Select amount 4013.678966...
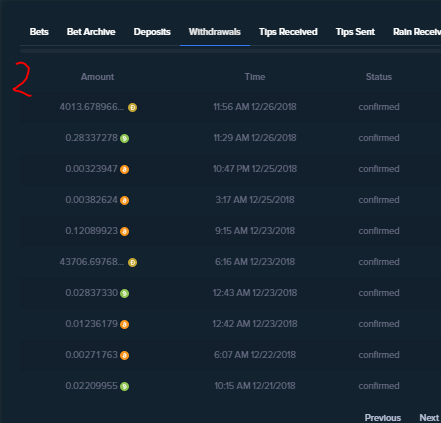441x423 pixels. click(x=92, y=107)
